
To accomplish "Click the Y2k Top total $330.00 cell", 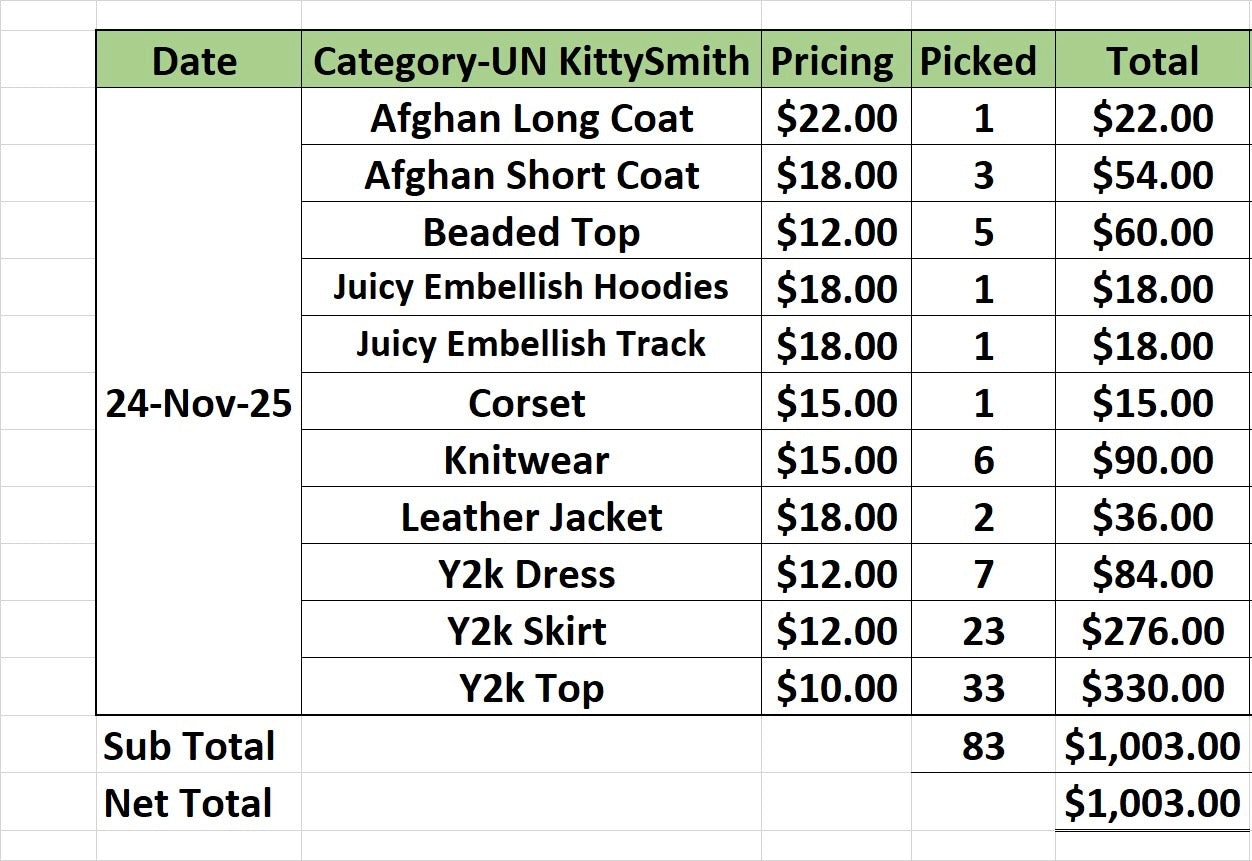I will click(1153, 687).
